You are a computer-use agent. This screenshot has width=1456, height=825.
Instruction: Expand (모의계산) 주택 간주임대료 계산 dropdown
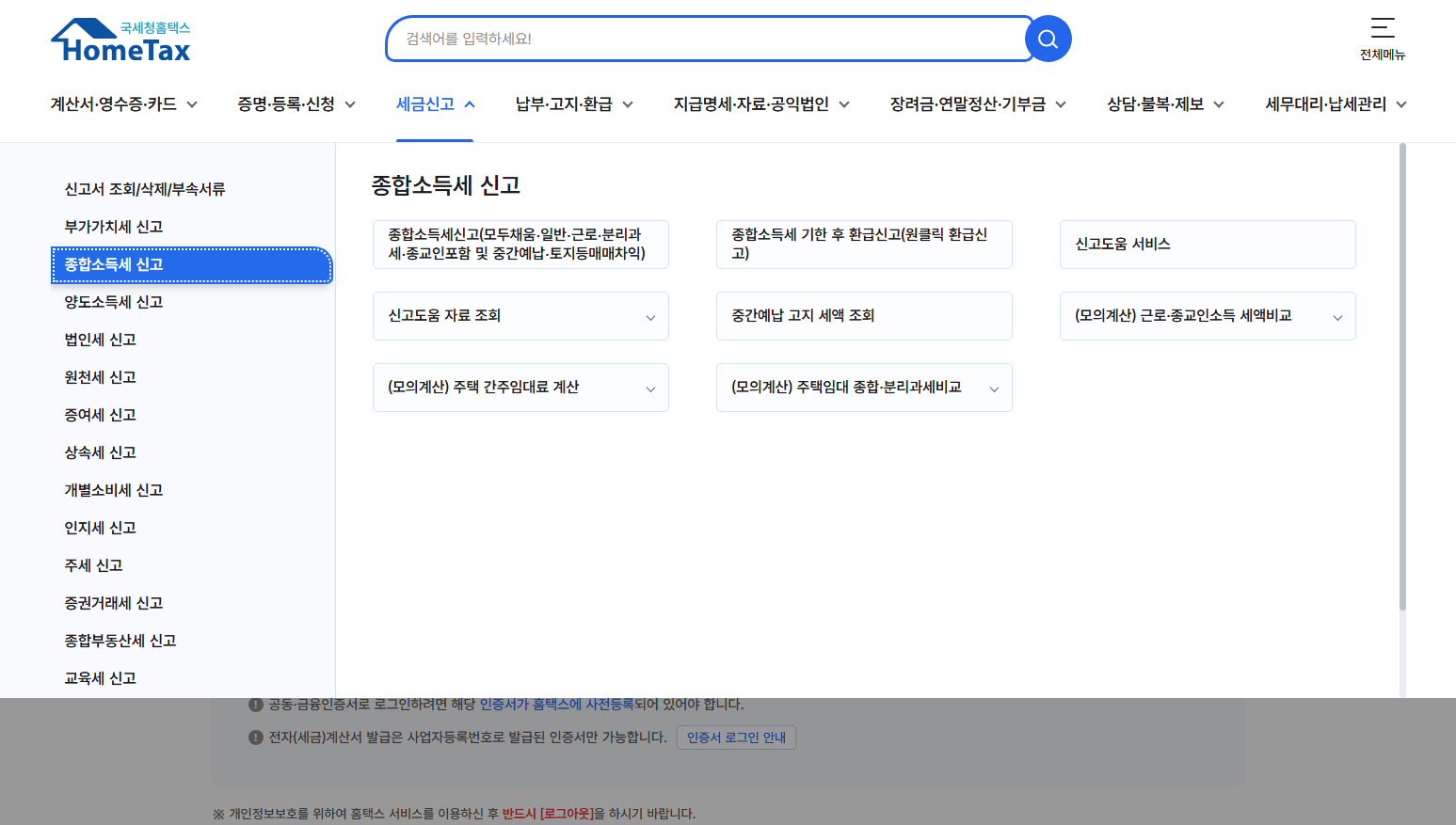click(x=520, y=388)
